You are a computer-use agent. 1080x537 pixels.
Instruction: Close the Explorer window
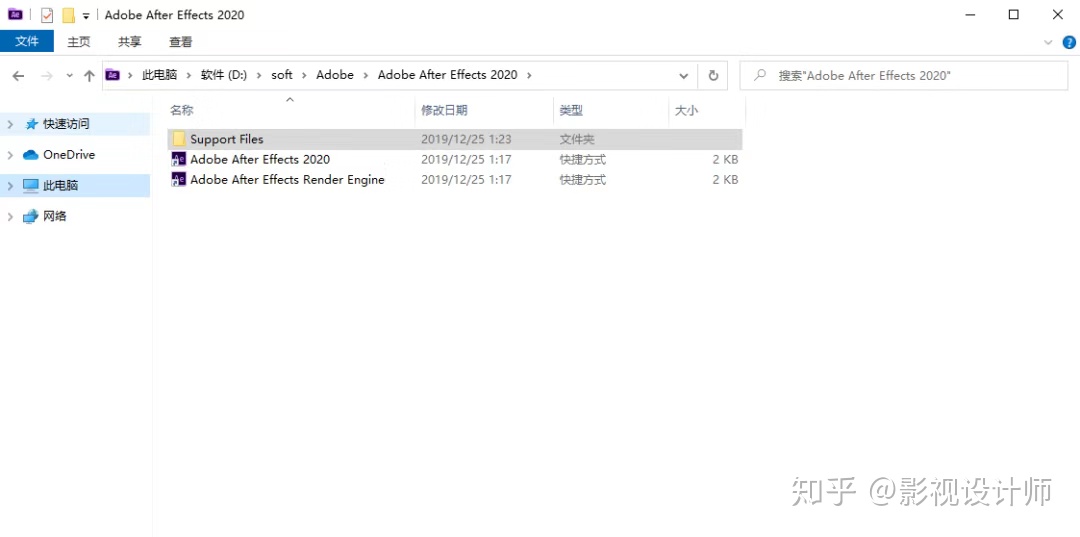(1057, 14)
